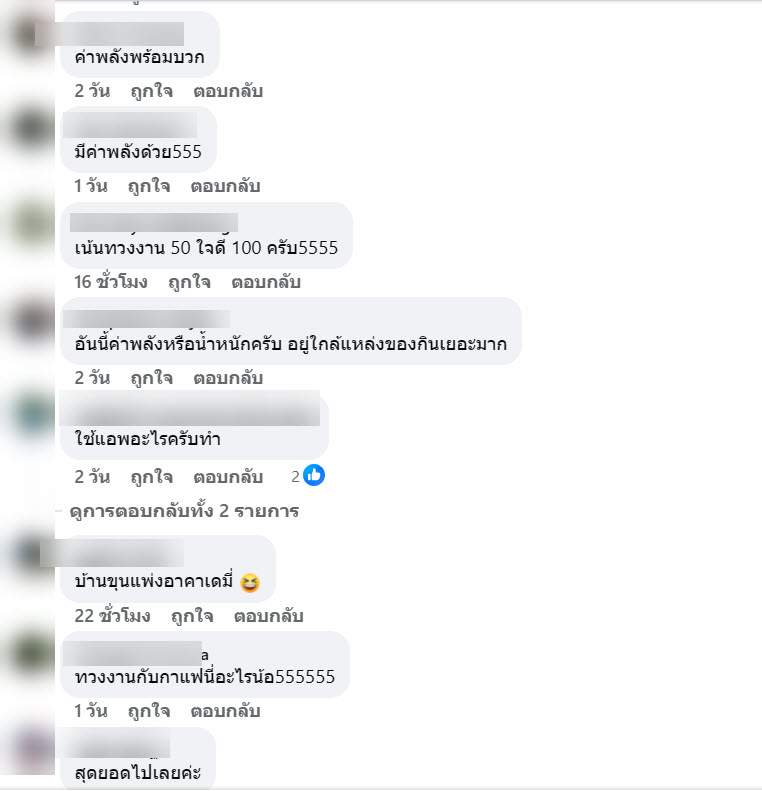Reply to the มีค่าพลังด้วย555 comment

225,186
